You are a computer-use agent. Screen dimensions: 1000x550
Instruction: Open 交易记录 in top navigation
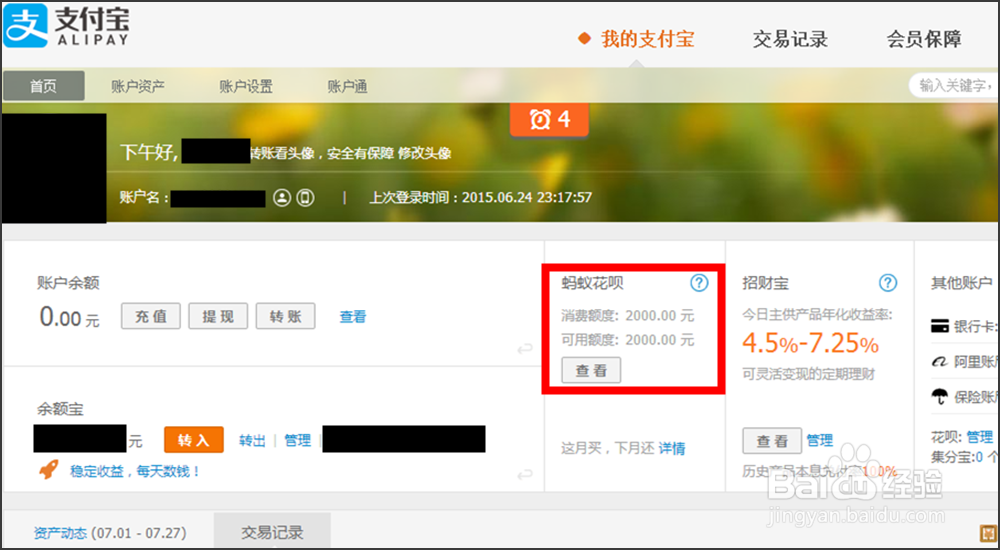790,39
